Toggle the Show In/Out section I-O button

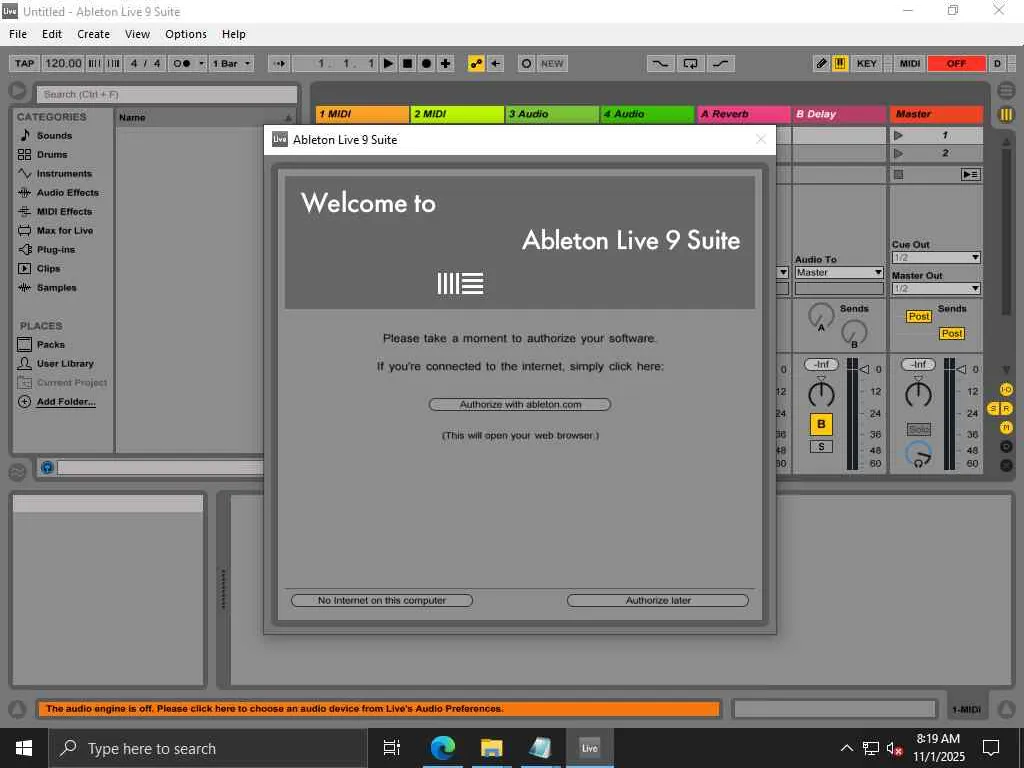pos(1006,390)
